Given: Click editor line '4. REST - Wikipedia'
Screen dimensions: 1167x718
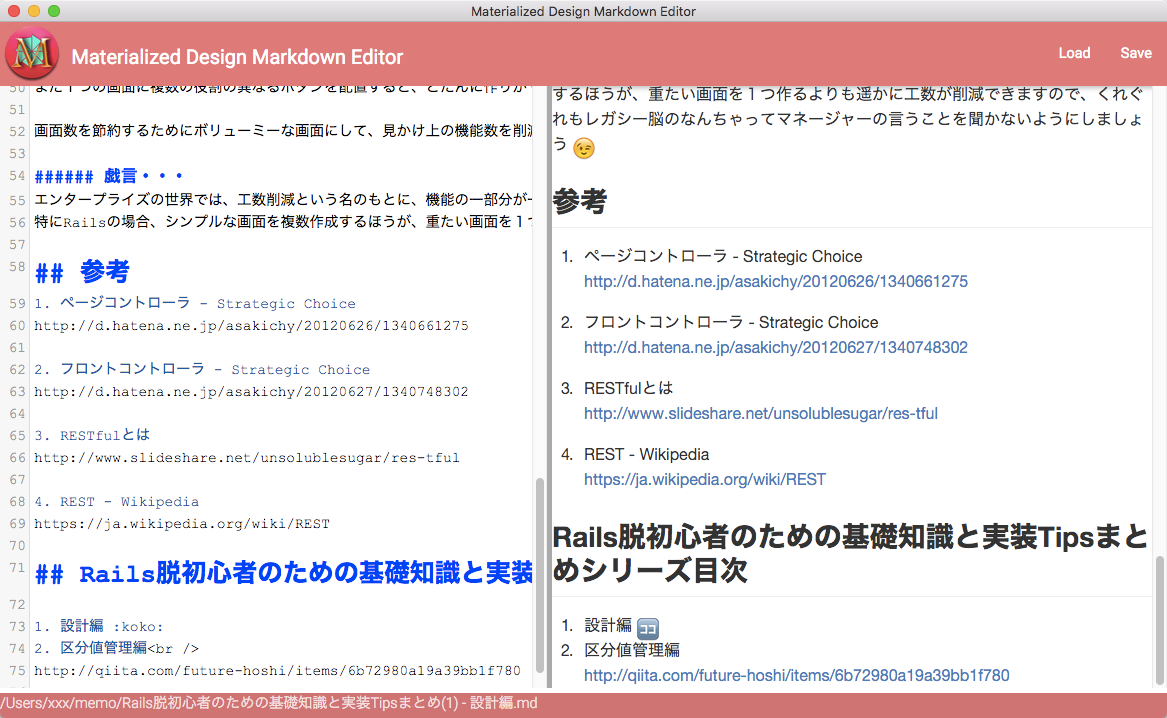Looking at the screenshot, I should click(x=117, y=501).
